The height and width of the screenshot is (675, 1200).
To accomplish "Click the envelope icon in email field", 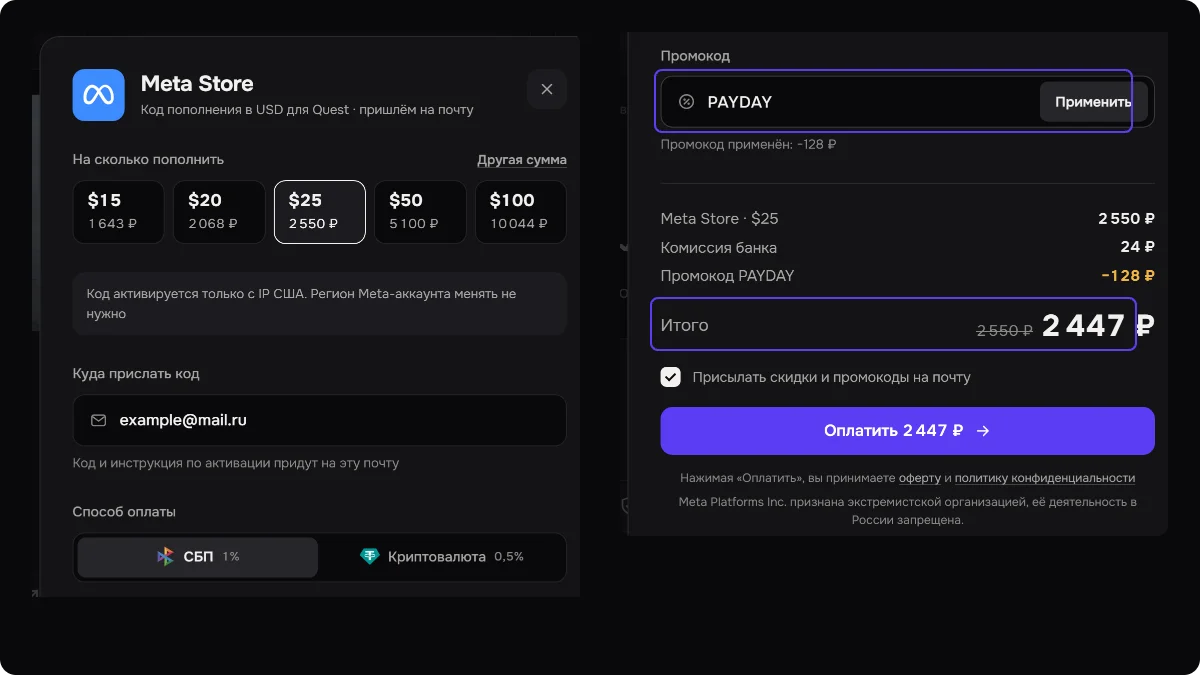I will pos(98,420).
